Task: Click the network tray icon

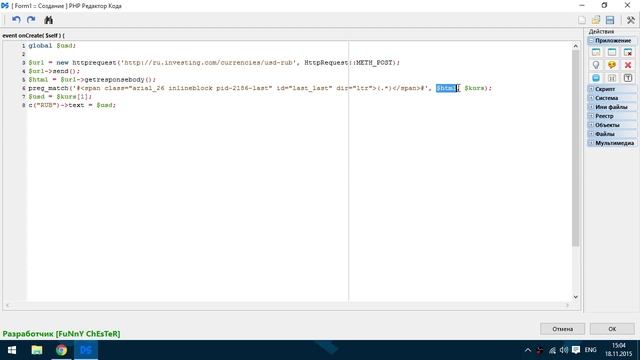Action: [552, 350]
